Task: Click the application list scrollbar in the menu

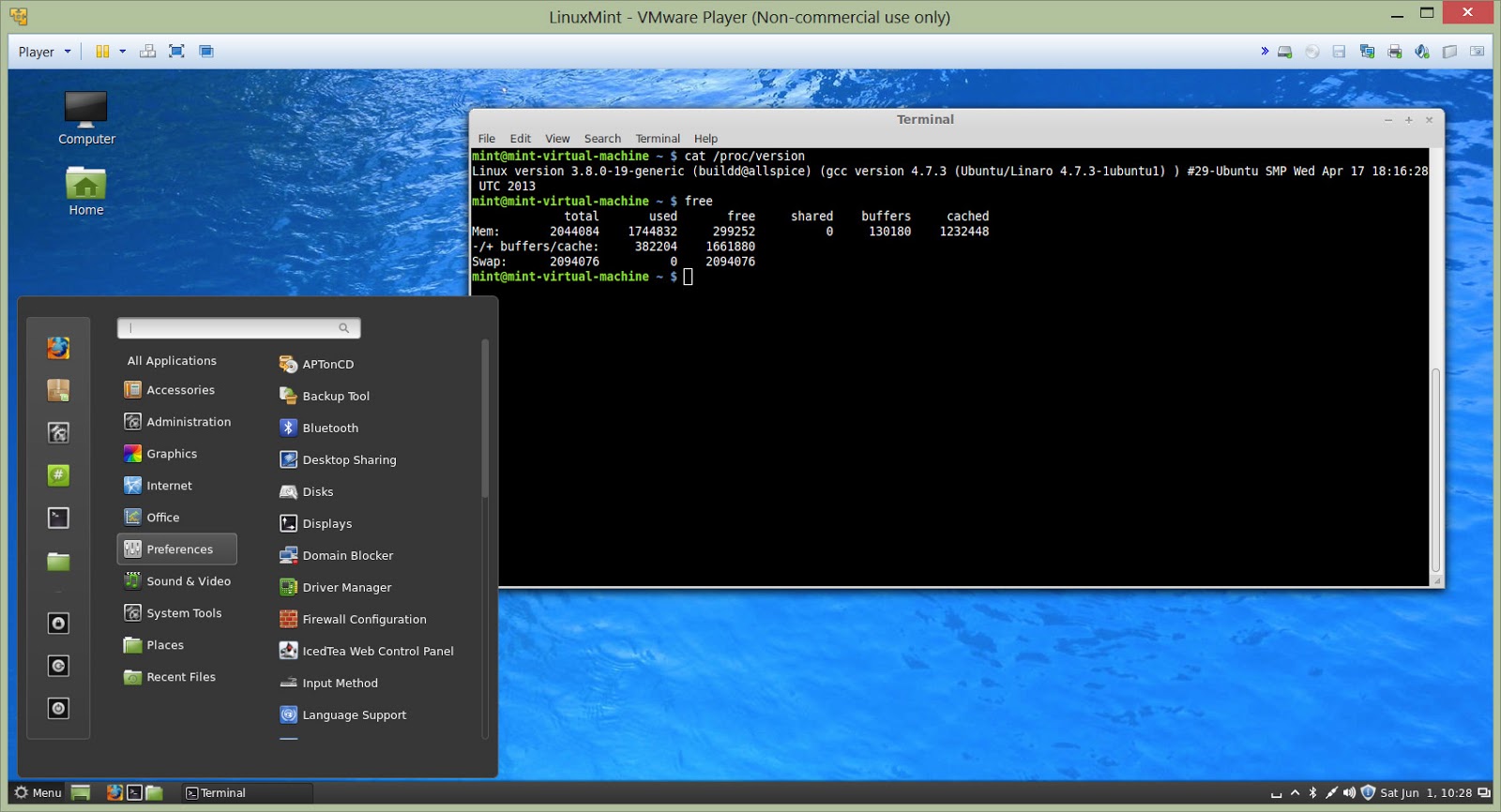Action: [485, 419]
